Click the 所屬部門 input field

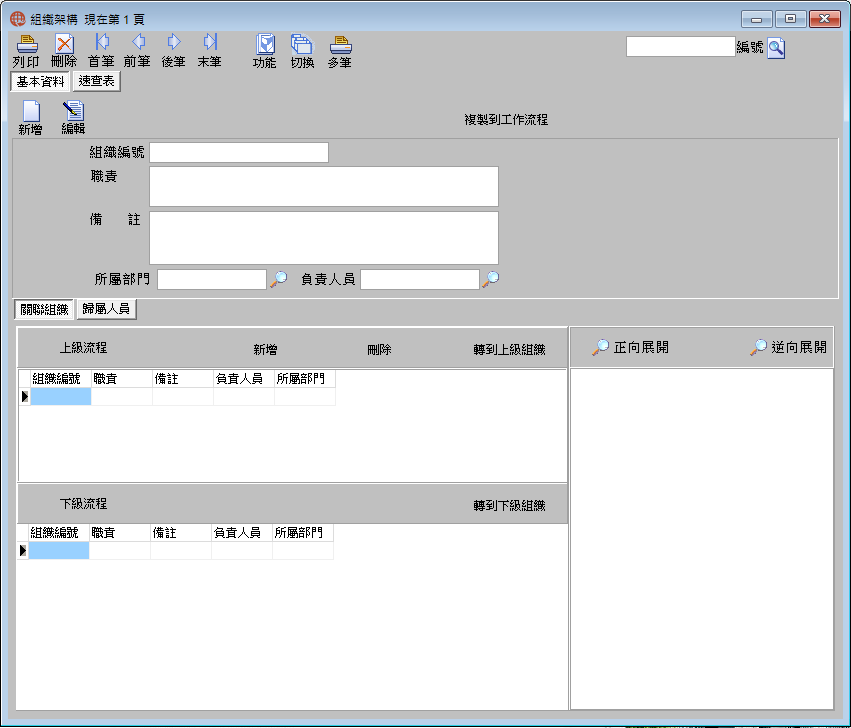tap(212, 280)
